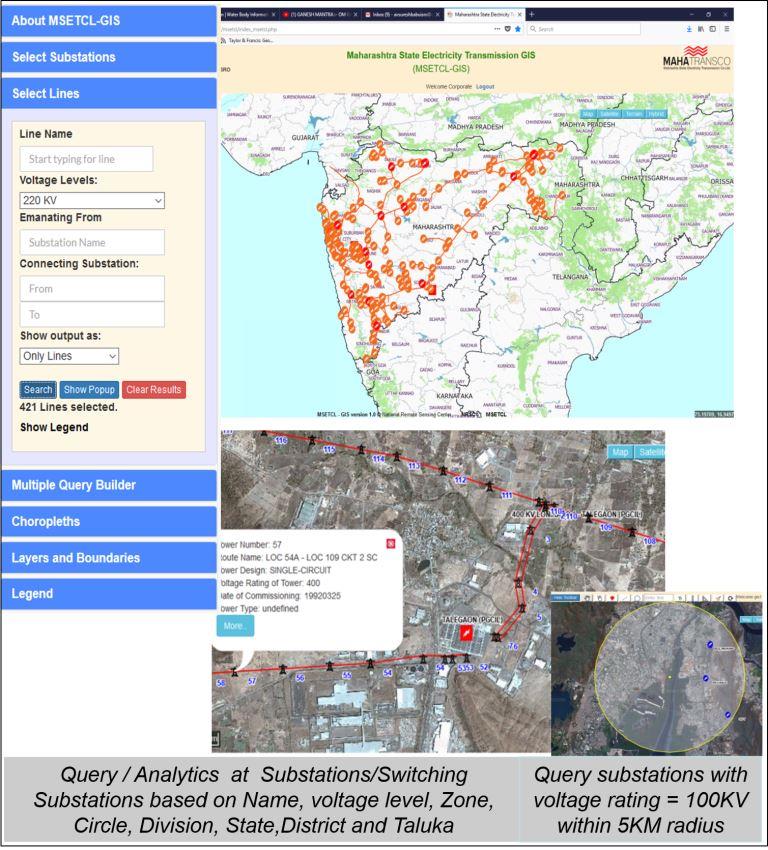Expand the About MSETCL-GIS panel

(109, 21)
